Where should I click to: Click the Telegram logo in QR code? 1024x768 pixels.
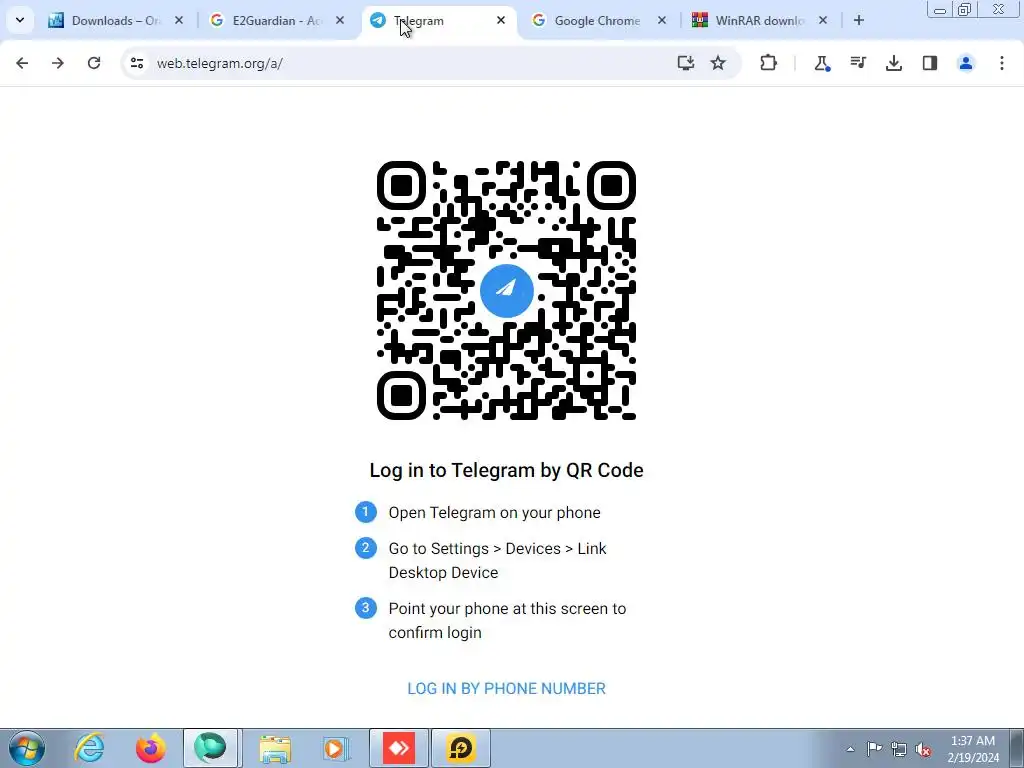507,291
